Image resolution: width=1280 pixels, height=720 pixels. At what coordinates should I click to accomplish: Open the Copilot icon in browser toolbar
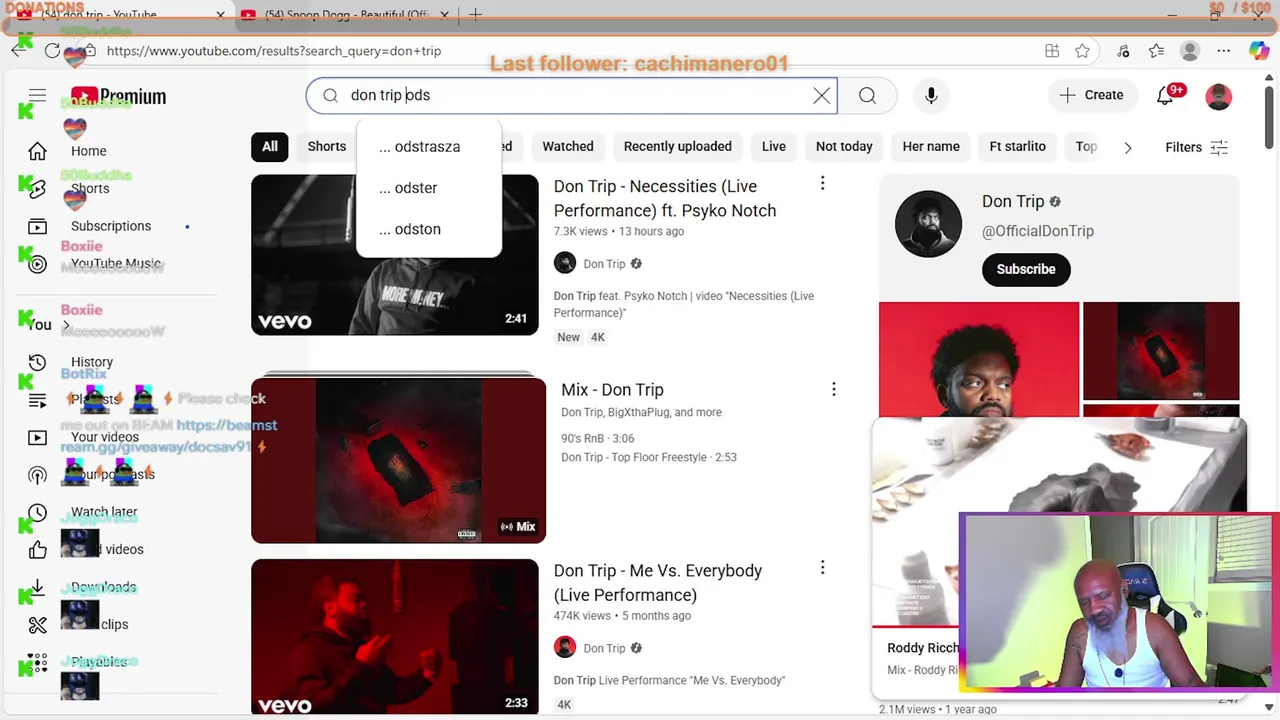click(1259, 51)
